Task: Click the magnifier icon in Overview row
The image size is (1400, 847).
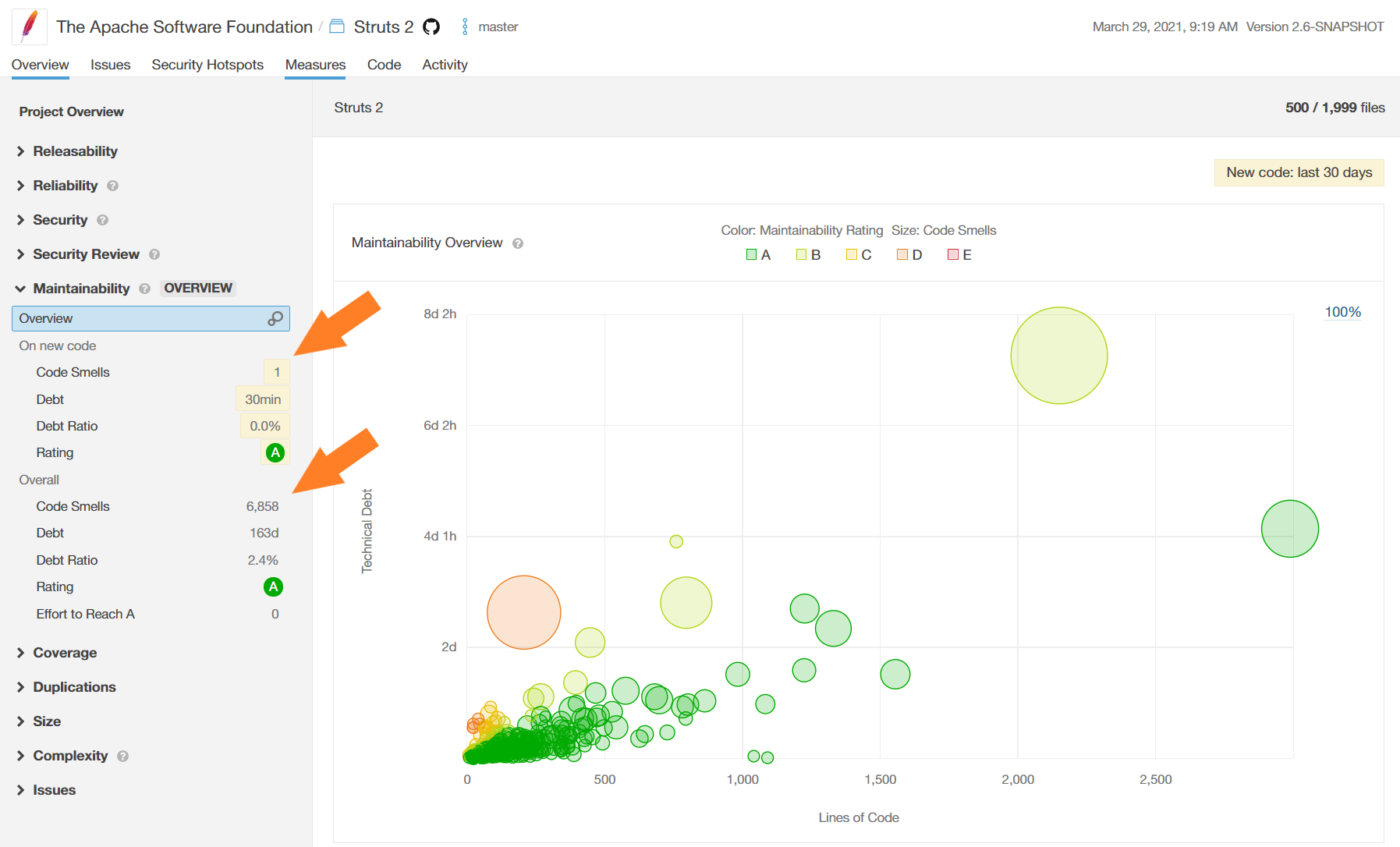Action: coord(275,318)
